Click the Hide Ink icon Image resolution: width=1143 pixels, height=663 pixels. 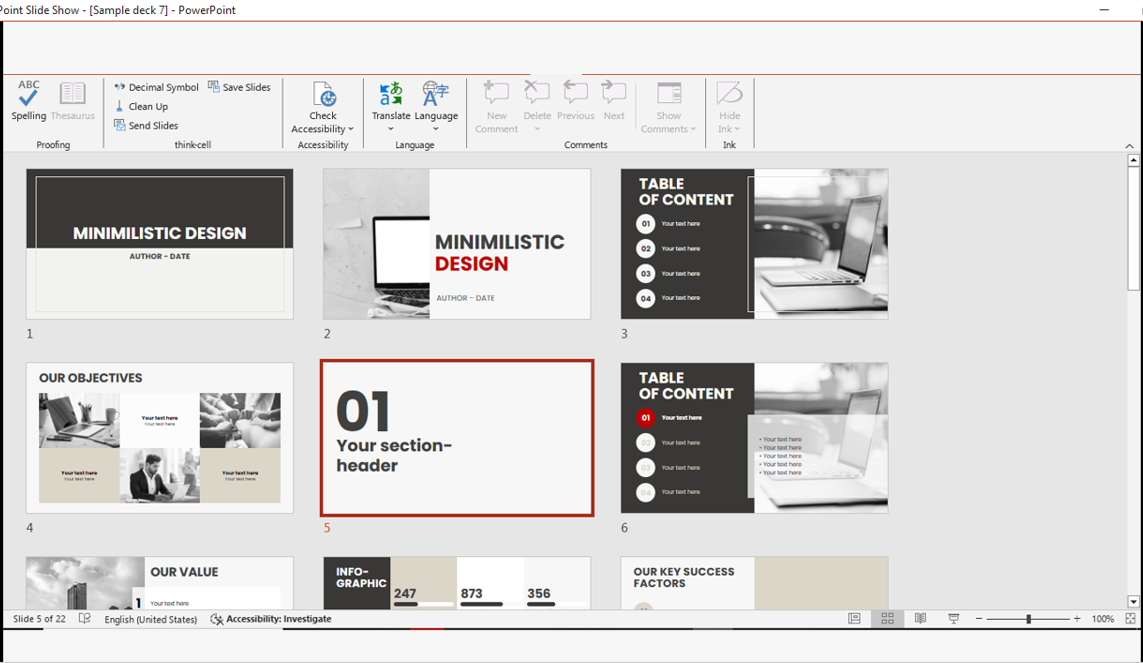(x=729, y=94)
